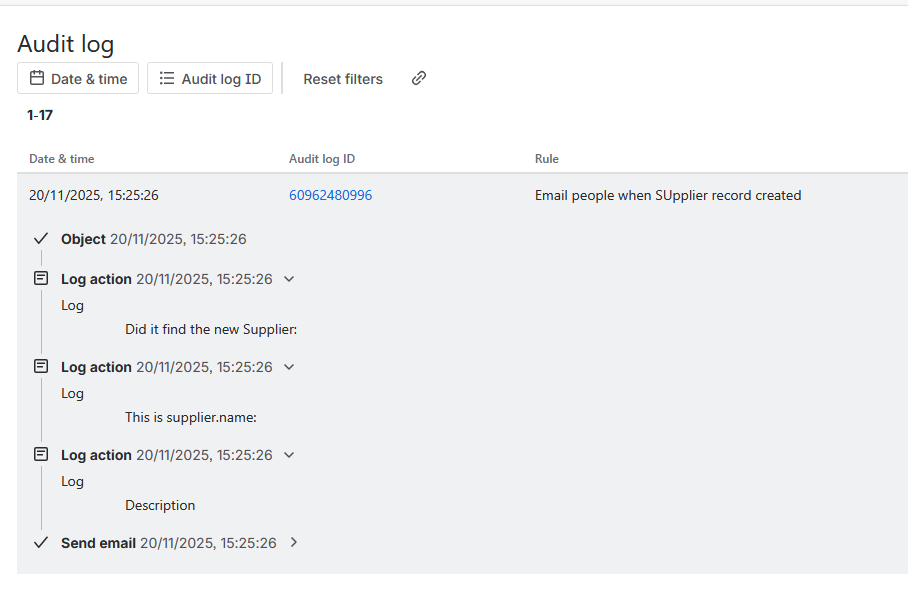Image resolution: width=908 pixels, height=591 pixels.
Task: Open the Audit log ID filter
Action: tap(210, 78)
